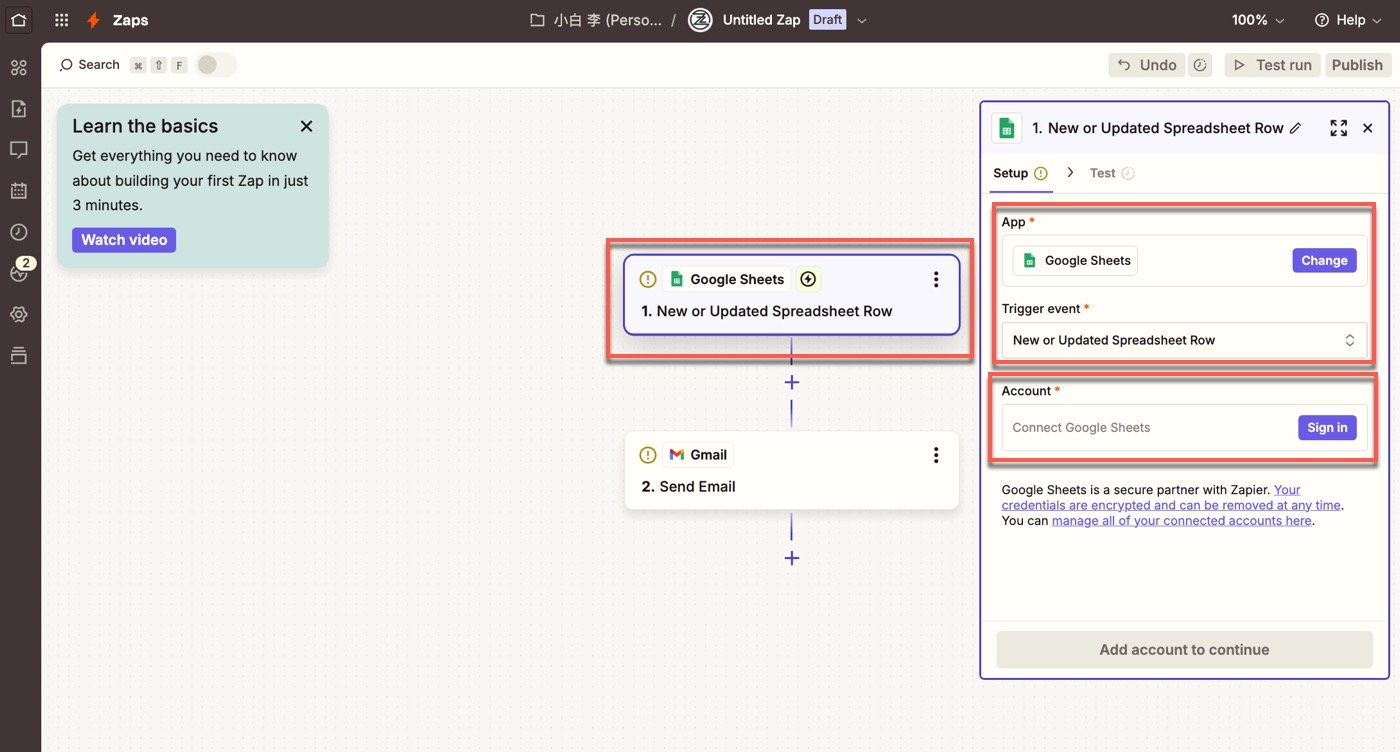Open the comments speech-bubble sidebar icon
The height and width of the screenshot is (752, 1400).
(x=19, y=150)
